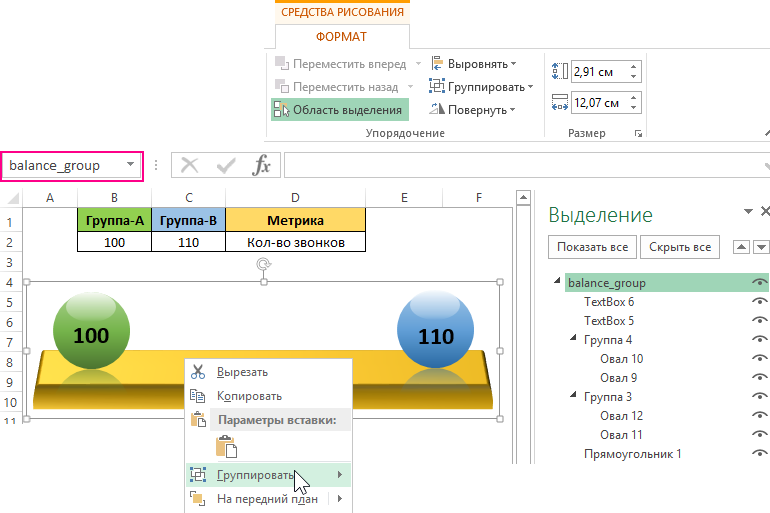Viewport: 770px width, 513px height.
Task: Click the blue sphere labeled 110
Action: [x=436, y=330]
